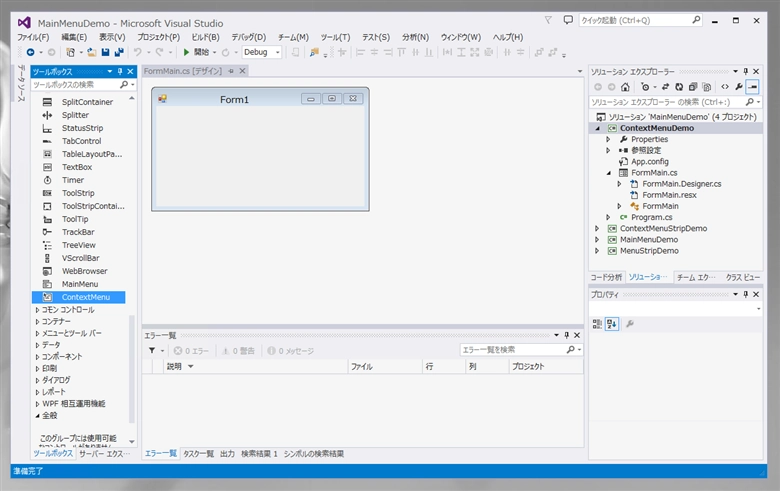This screenshot has width=780, height=491.
Task: Click the notifications flag icon in title bar
Action: click(x=548, y=20)
